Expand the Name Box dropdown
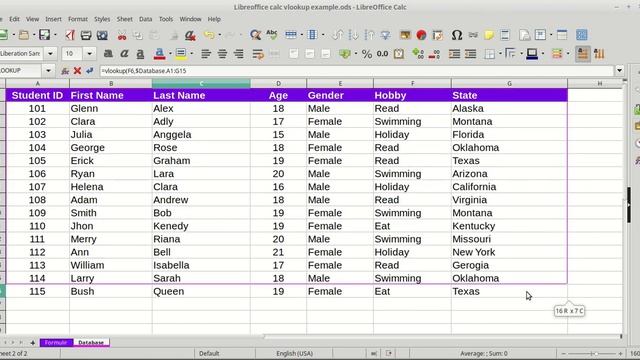The image size is (640, 360). pos(48,71)
